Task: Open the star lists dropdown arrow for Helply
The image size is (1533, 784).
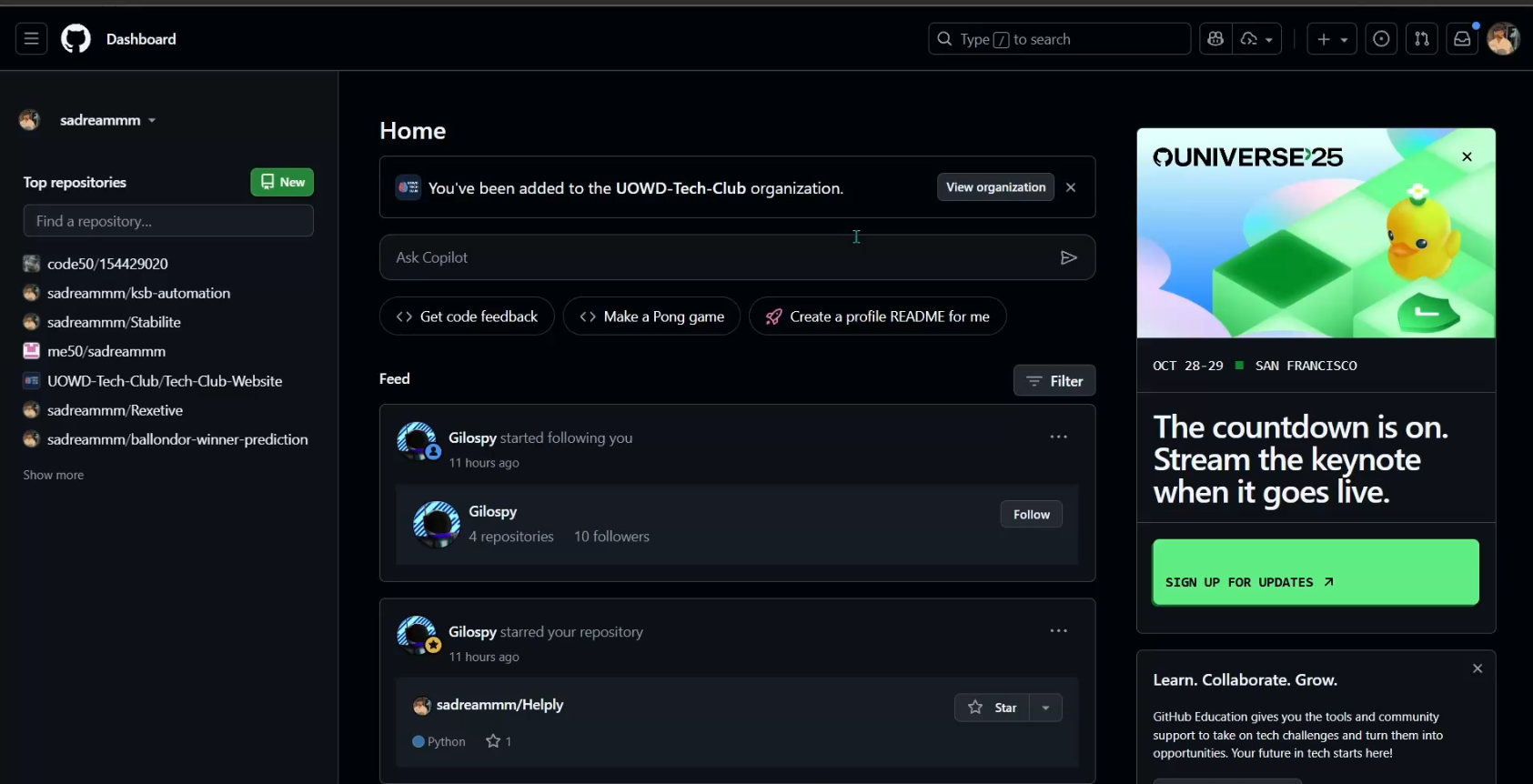Action: (1046, 708)
